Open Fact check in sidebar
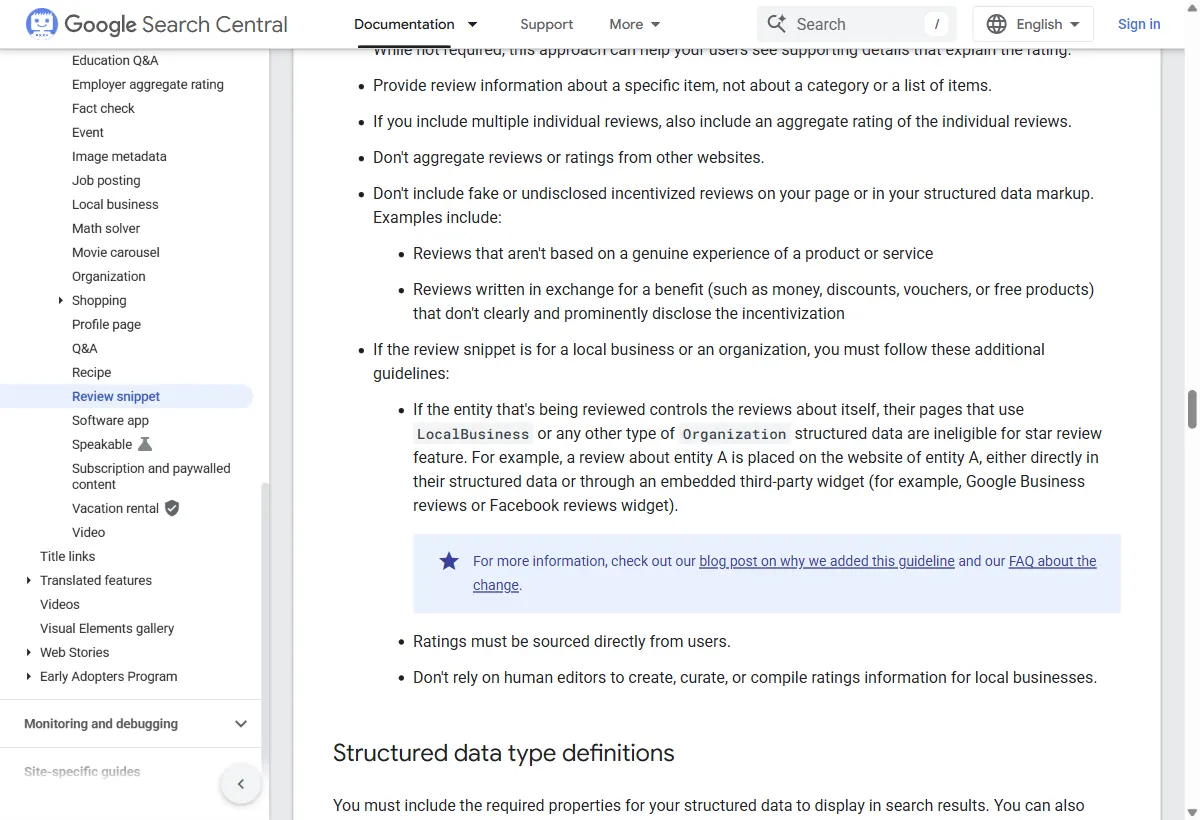Screen dimensions: 1200x820 tap(103, 108)
